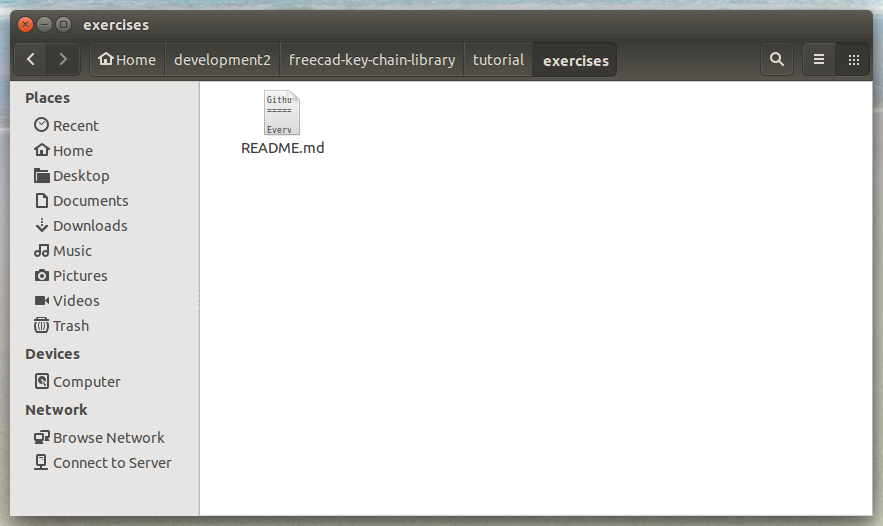This screenshot has height=526, width=883.
Task: Close the exercises window
Action: point(25,24)
